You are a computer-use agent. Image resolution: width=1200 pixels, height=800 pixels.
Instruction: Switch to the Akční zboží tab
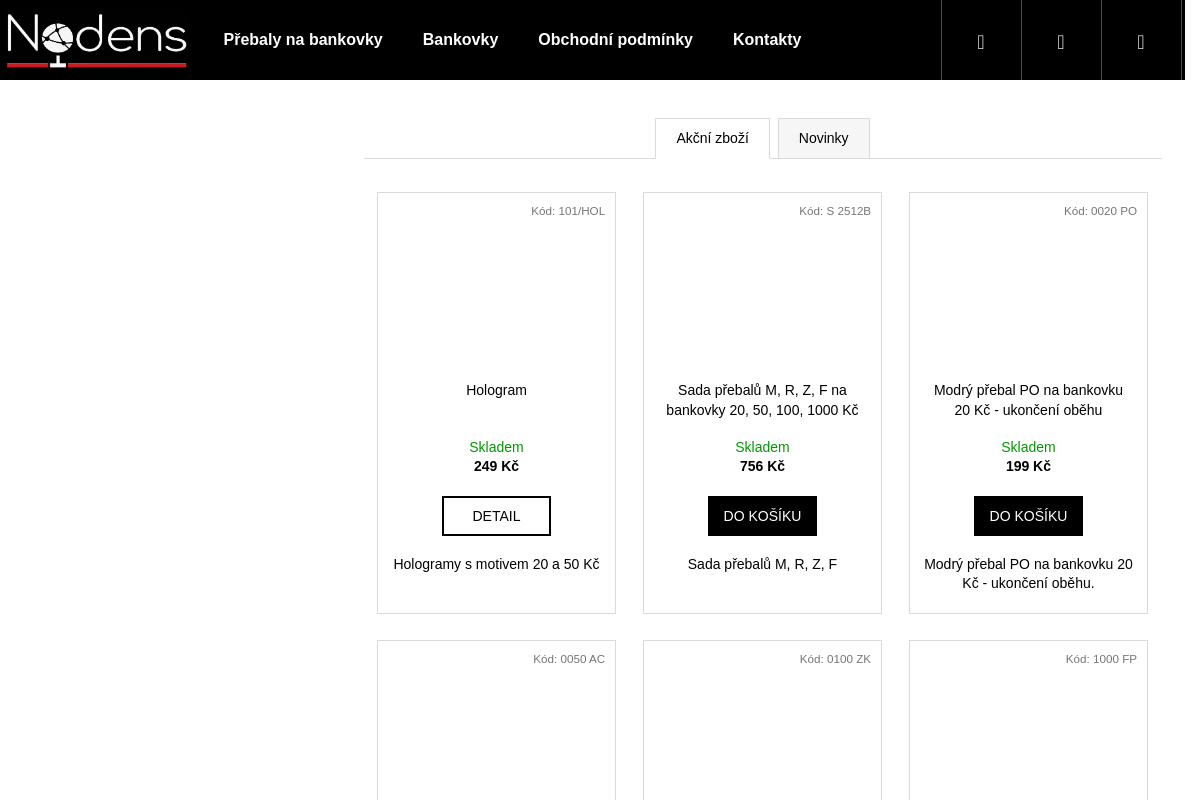(x=712, y=138)
